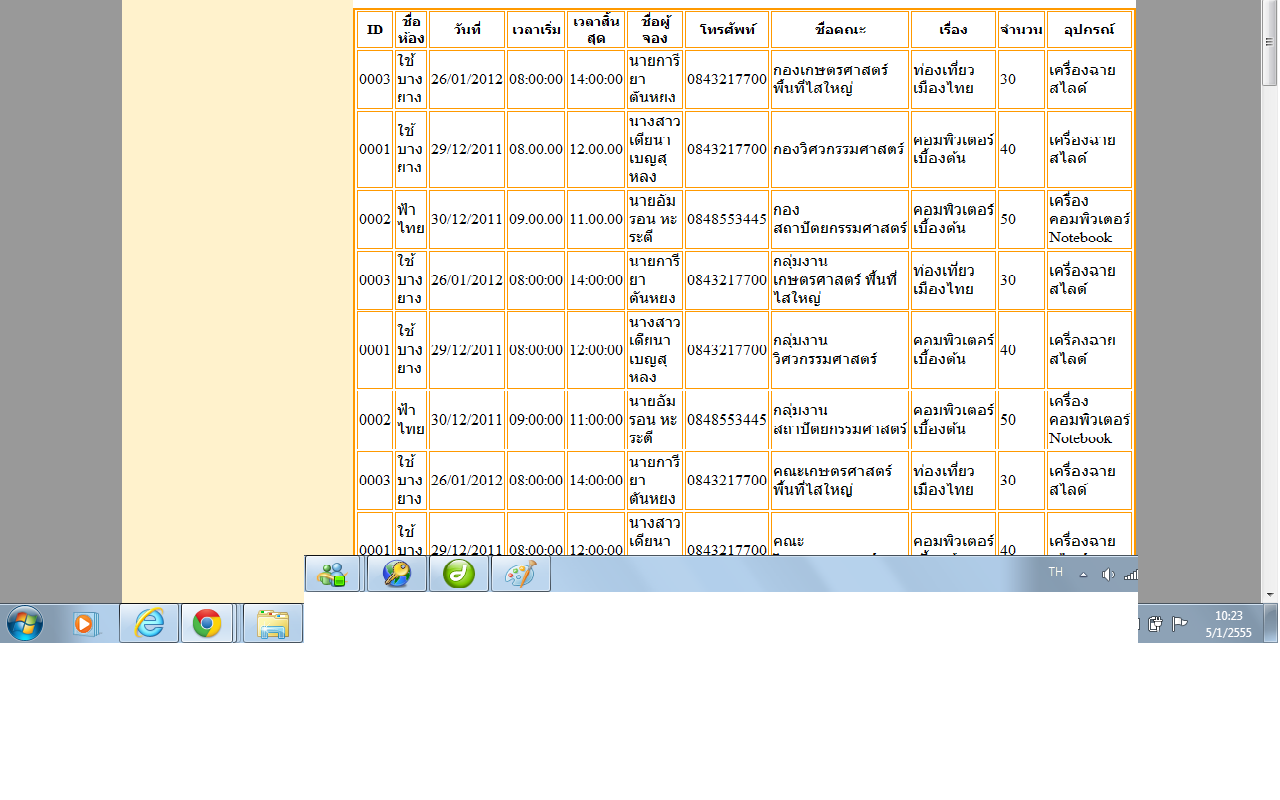Click the end time 11.00.00 written with dots
The height and width of the screenshot is (800, 1280).
(x=596, y=219)
